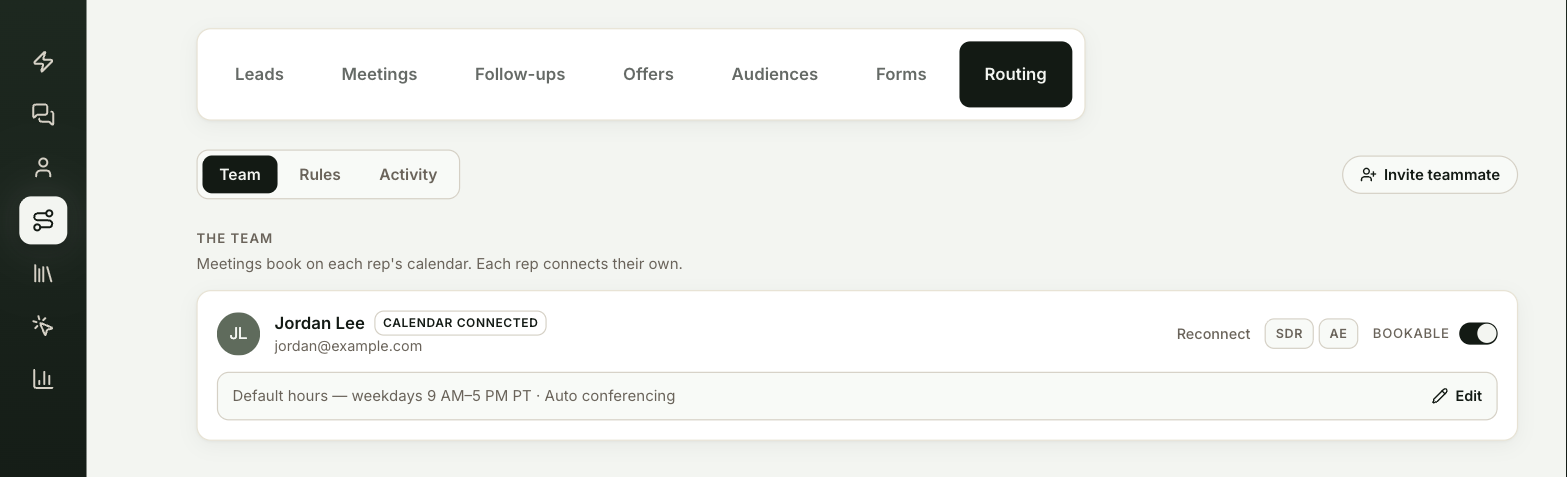Open the lightning bolt sidebar icon
Viewport: 1567px width, 477px height.
coord(43,62)
